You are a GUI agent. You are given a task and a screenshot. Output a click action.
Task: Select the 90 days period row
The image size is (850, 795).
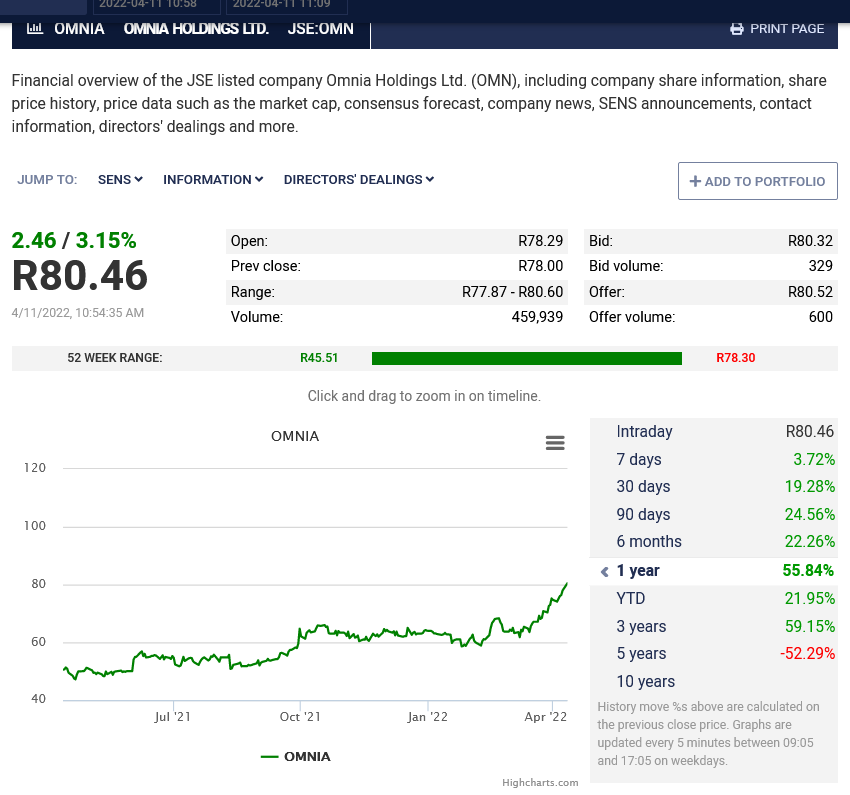tap(713, 514)
